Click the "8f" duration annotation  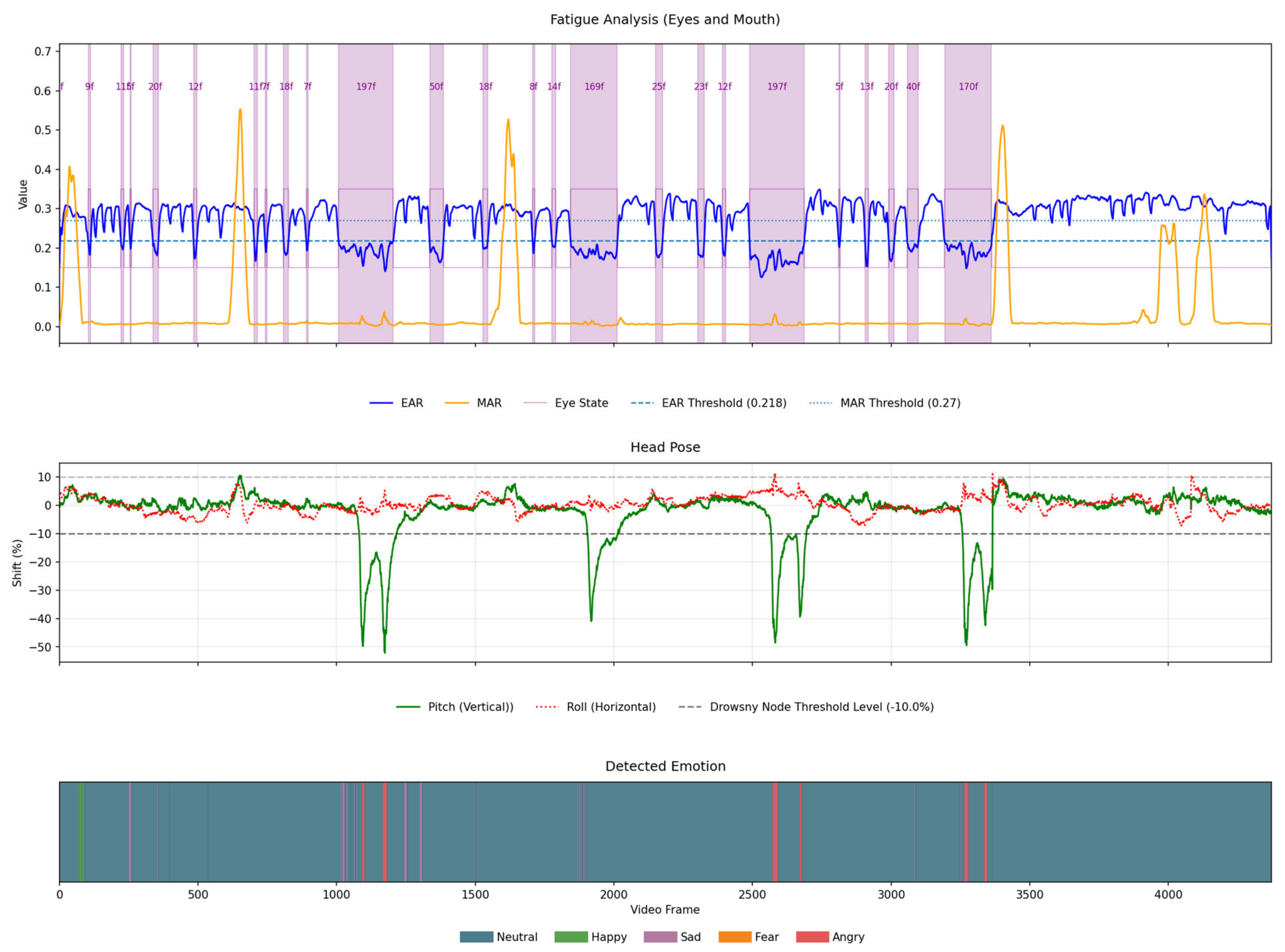tap(533, 87)
